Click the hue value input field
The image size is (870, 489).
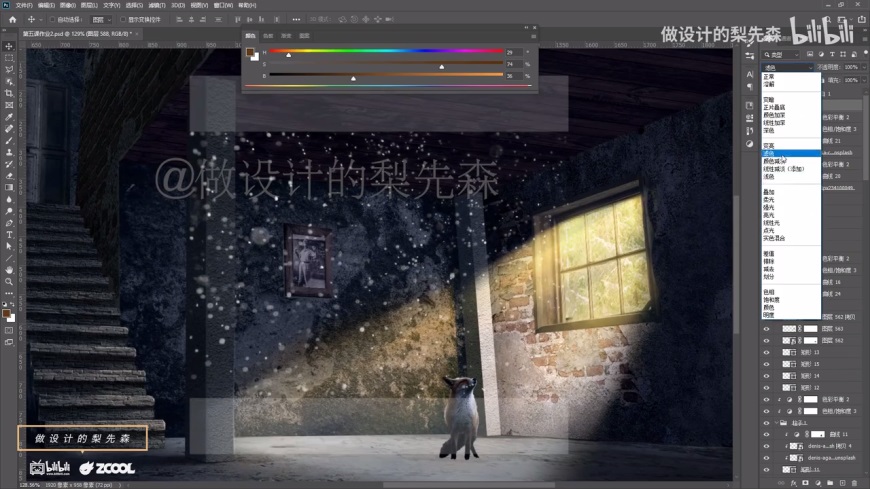(513, 52)
